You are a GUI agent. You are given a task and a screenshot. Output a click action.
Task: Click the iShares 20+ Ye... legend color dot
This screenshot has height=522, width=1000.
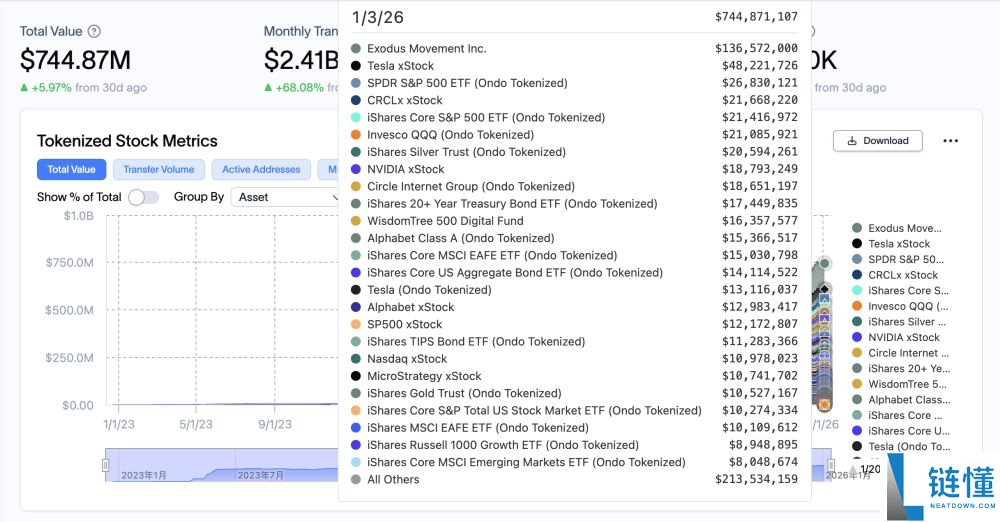point(857,368)
